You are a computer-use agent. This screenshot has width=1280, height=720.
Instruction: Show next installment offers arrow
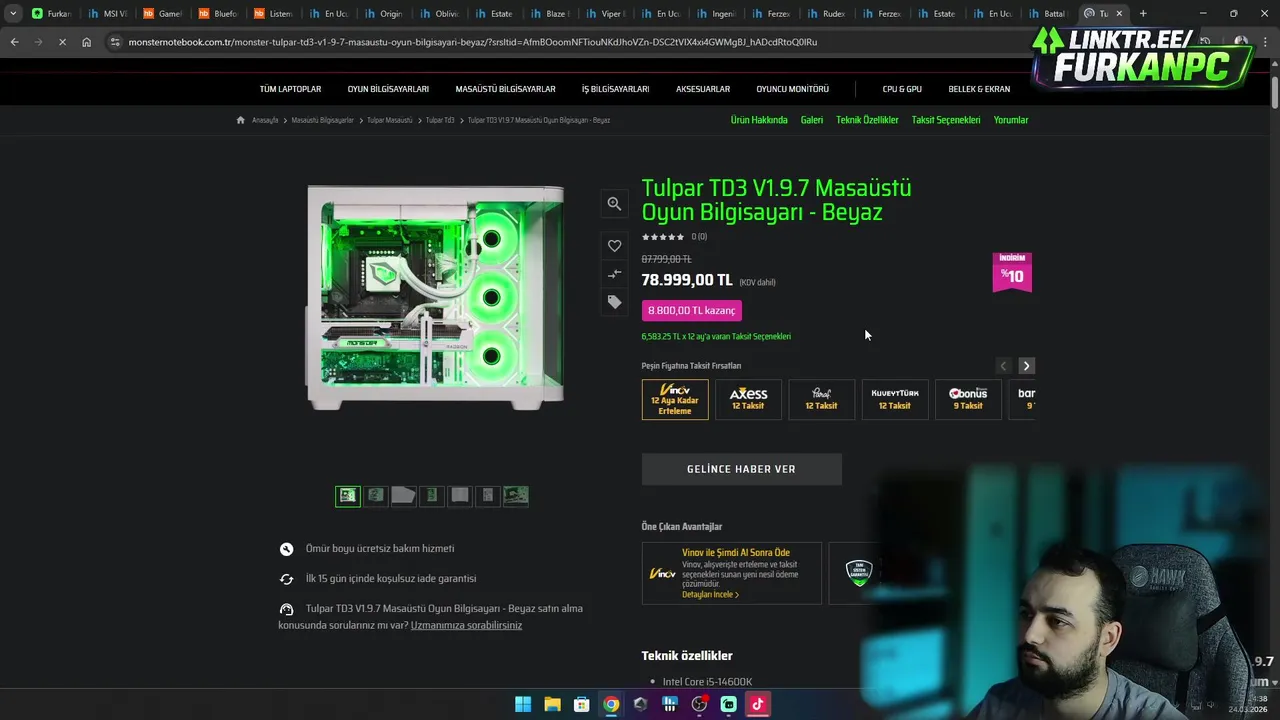(x=1026, y=366)
